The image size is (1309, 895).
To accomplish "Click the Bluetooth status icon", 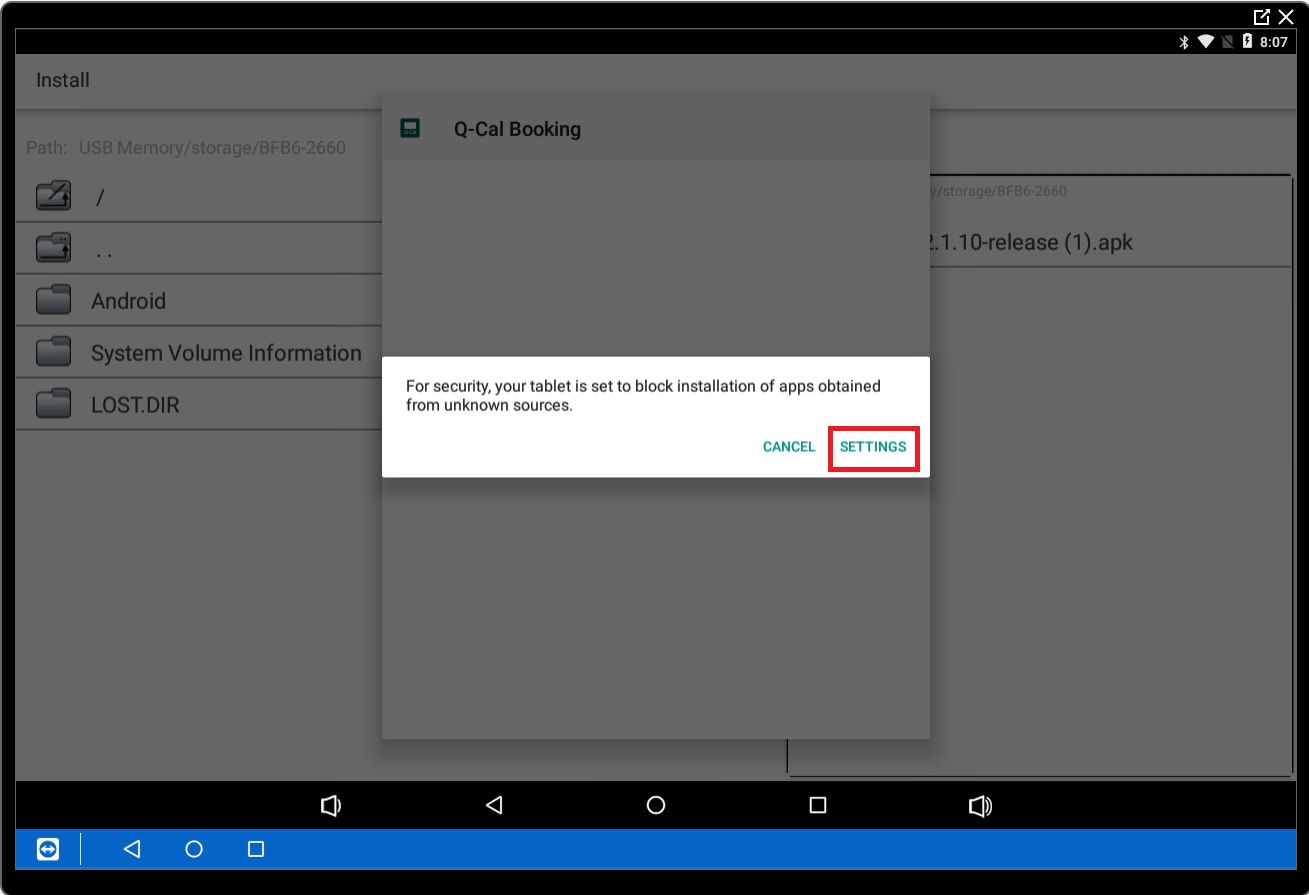I will pyautogui.click(x=1183, y=42).
